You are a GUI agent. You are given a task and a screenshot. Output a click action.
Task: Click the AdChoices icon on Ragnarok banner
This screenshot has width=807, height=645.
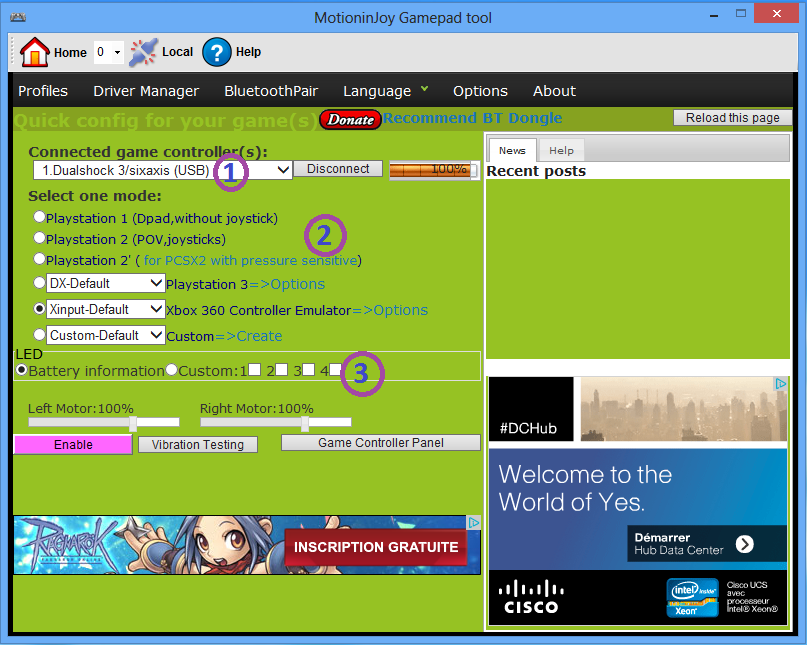[x=474, y=523]
